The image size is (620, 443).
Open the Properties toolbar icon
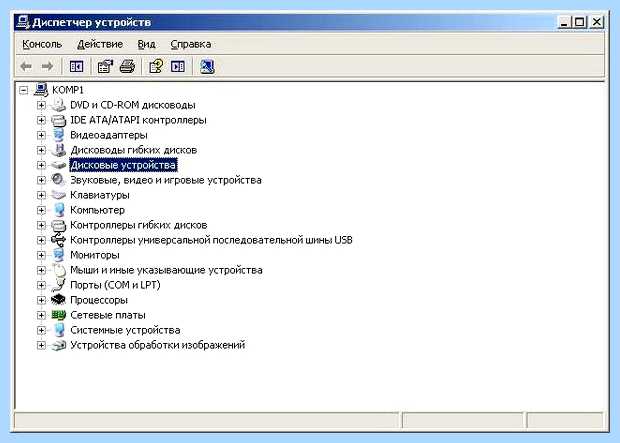coord(105,66)
